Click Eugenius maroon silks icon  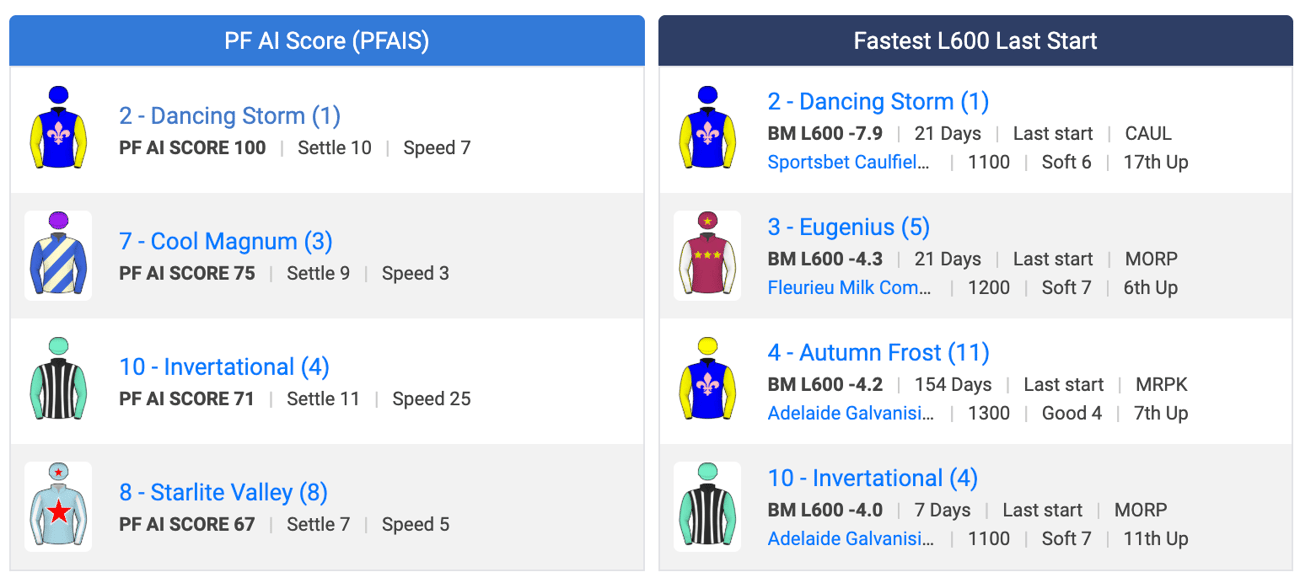click(x=707, y=255)
